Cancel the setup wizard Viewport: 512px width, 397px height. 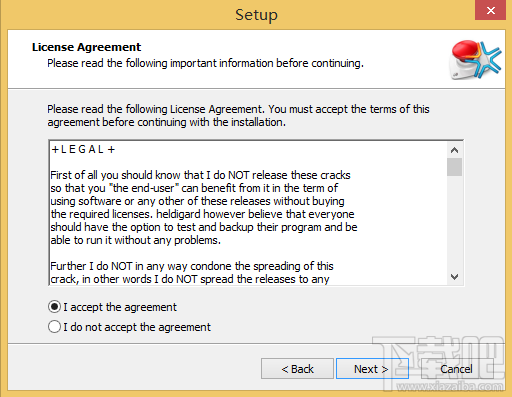tap(457, 369)
